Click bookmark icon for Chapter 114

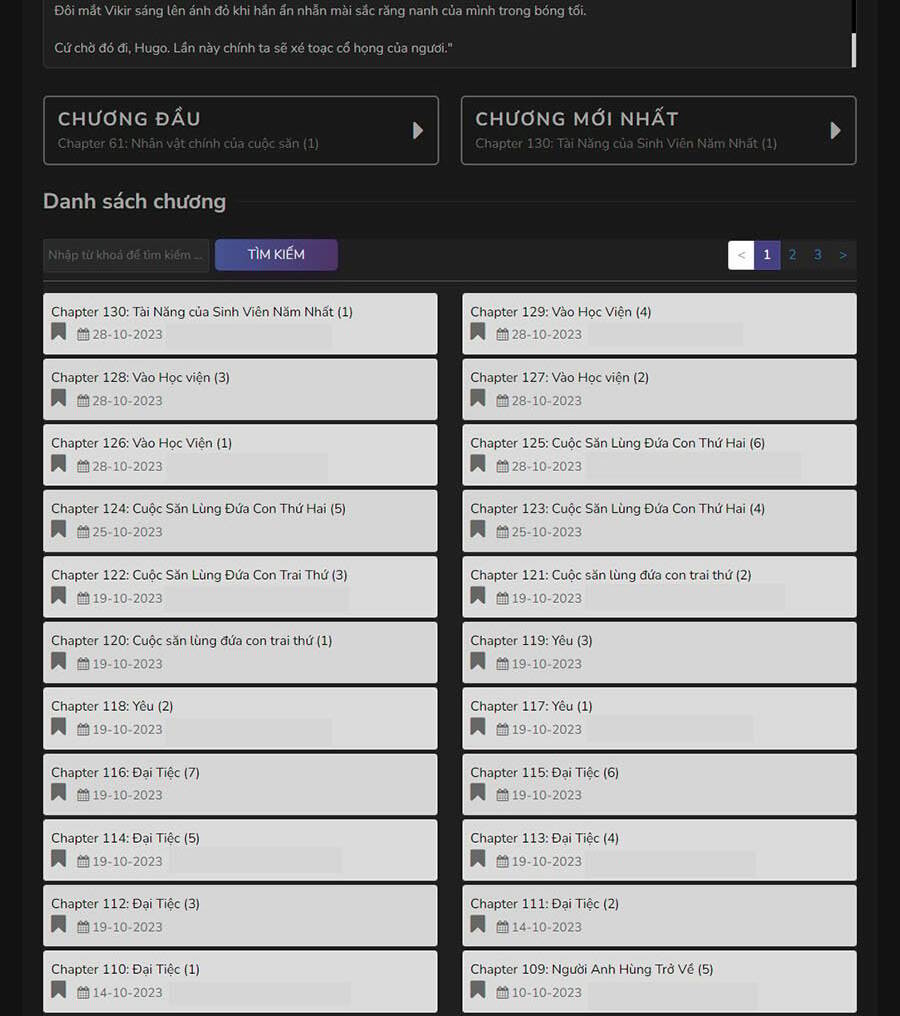click(59, 859)
